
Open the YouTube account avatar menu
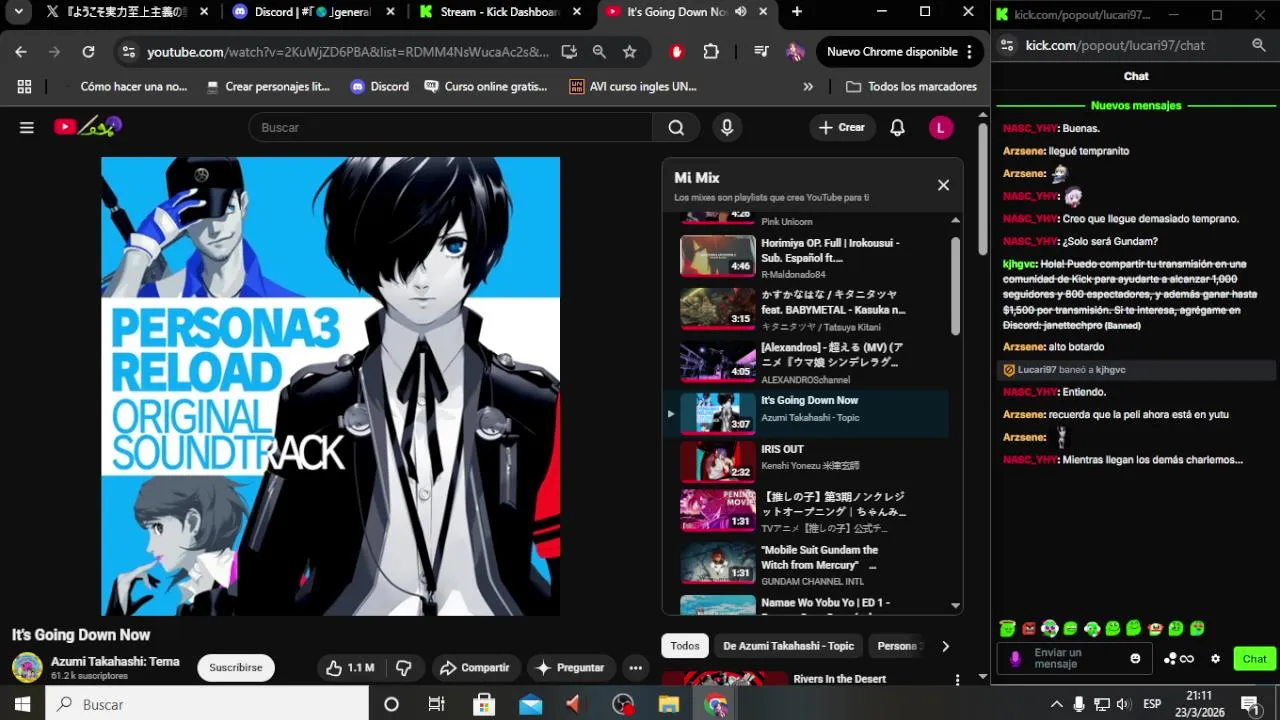pos(940,127)
